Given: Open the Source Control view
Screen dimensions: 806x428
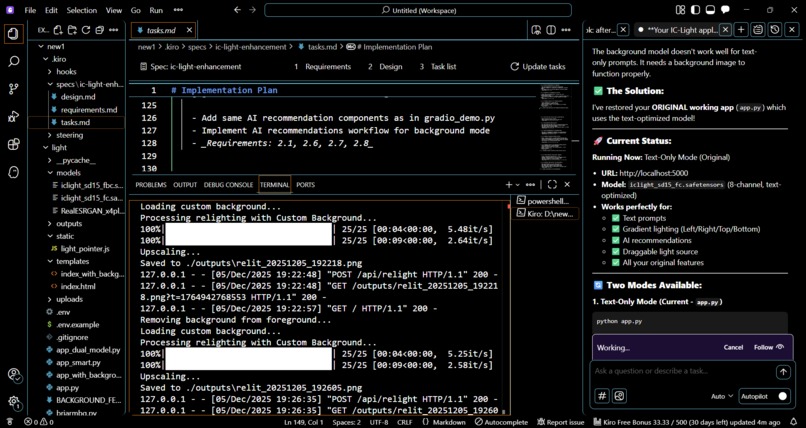Looking at the screenshot, I should pos(14,89).
